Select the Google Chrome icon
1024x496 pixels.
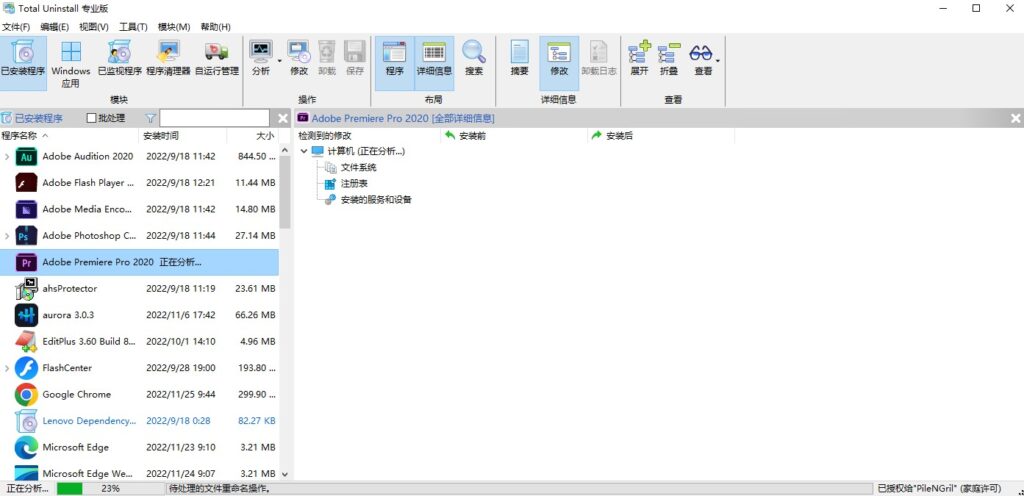(26, 394)
